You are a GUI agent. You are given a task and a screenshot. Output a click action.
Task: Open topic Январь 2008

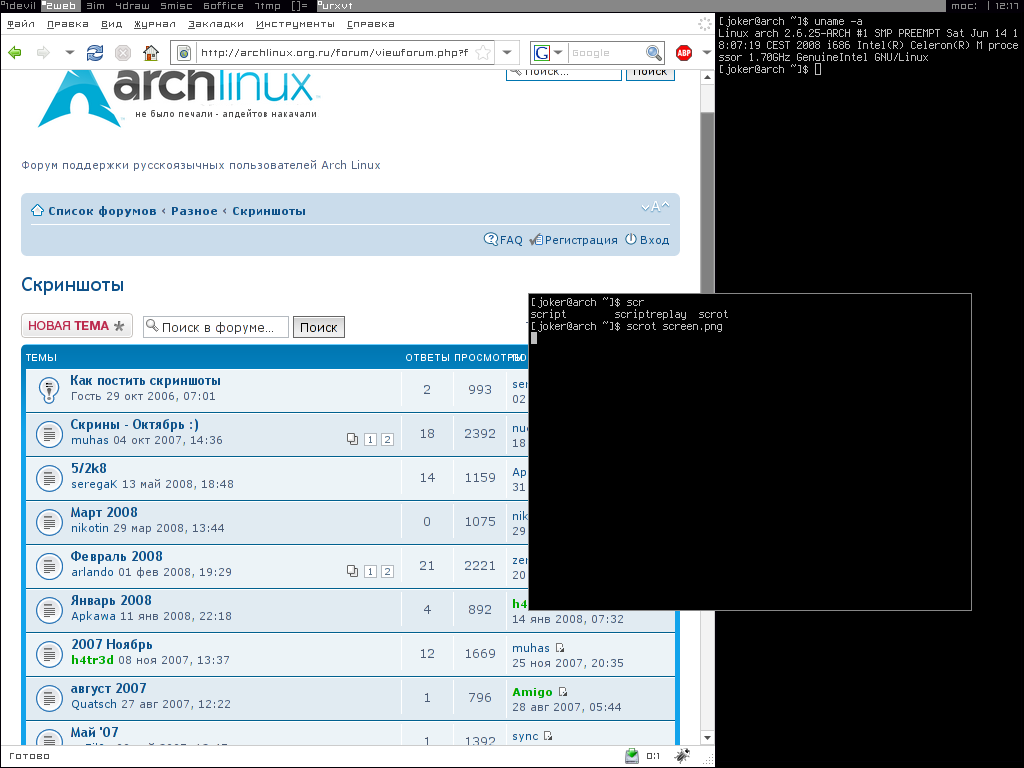[x=111, y=600]
